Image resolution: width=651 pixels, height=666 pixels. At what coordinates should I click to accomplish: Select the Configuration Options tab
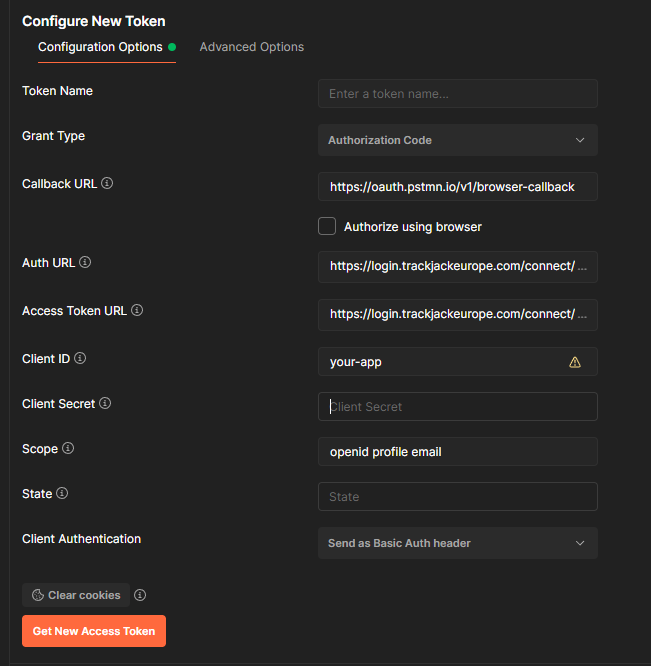pyautogui.click(x=100, y=47)
